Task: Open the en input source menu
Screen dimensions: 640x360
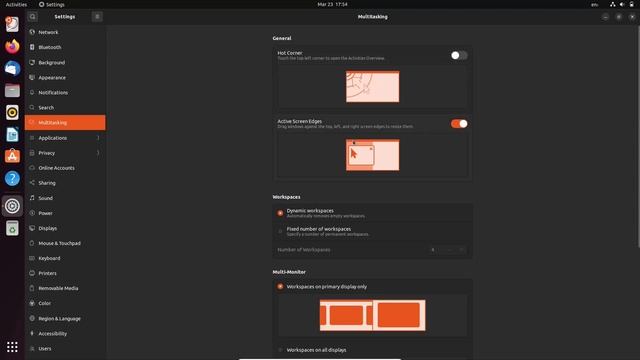Action: (595, 4)
